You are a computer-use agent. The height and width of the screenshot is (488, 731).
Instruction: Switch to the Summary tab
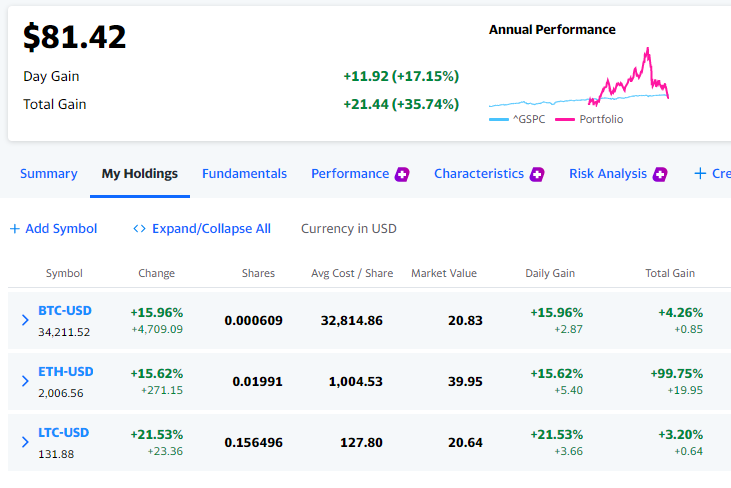[x=48, y=174]
